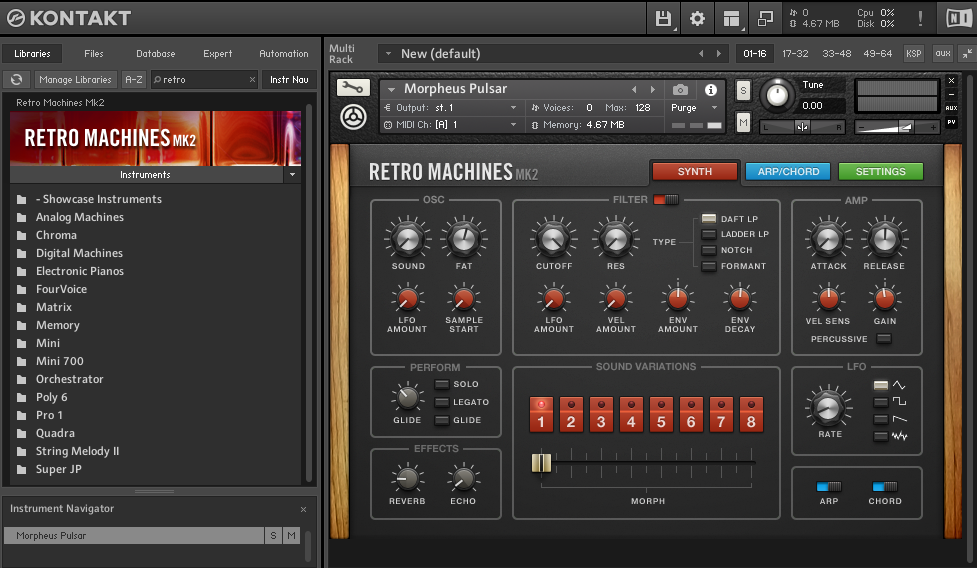Screen dimensions: 977x568
Task: Enable LEGATO in Perform section
Action: pyautogui.click(x=442, y=402)
